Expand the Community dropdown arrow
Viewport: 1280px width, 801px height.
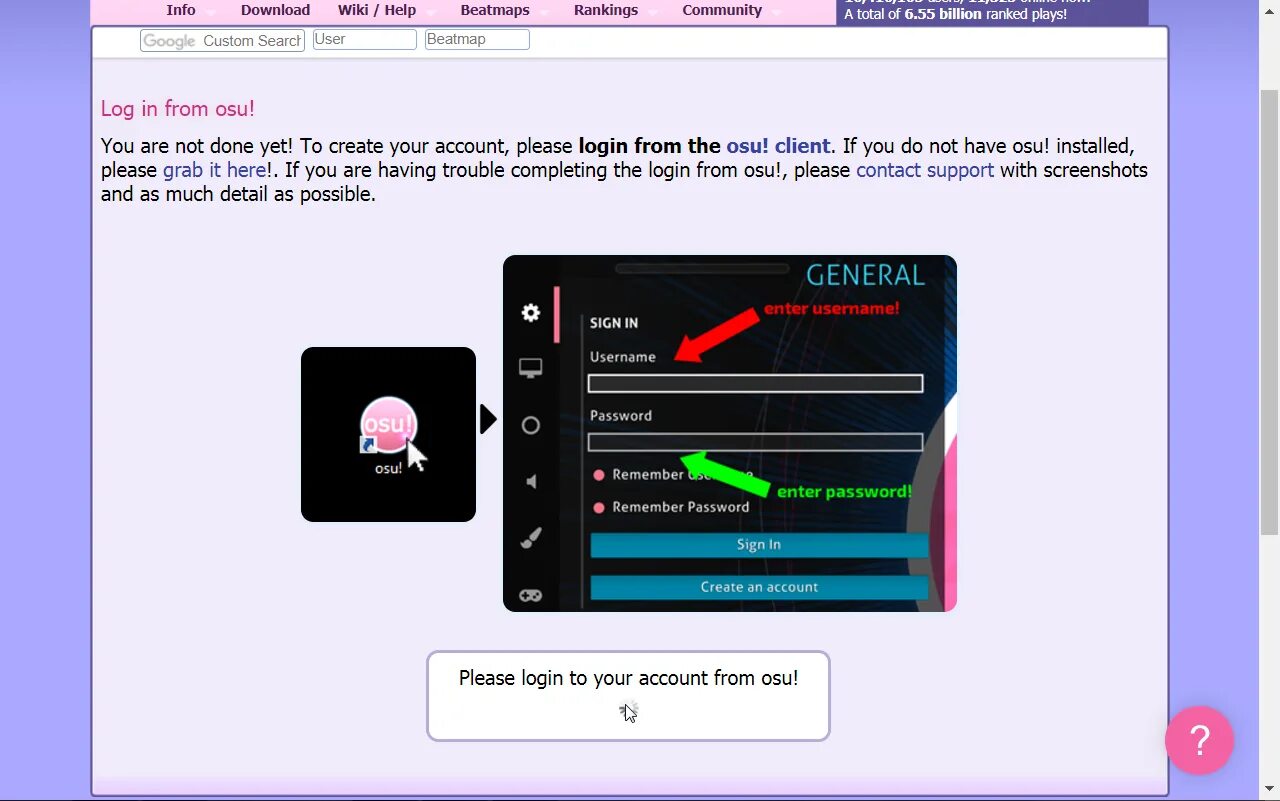click(777, 13)
